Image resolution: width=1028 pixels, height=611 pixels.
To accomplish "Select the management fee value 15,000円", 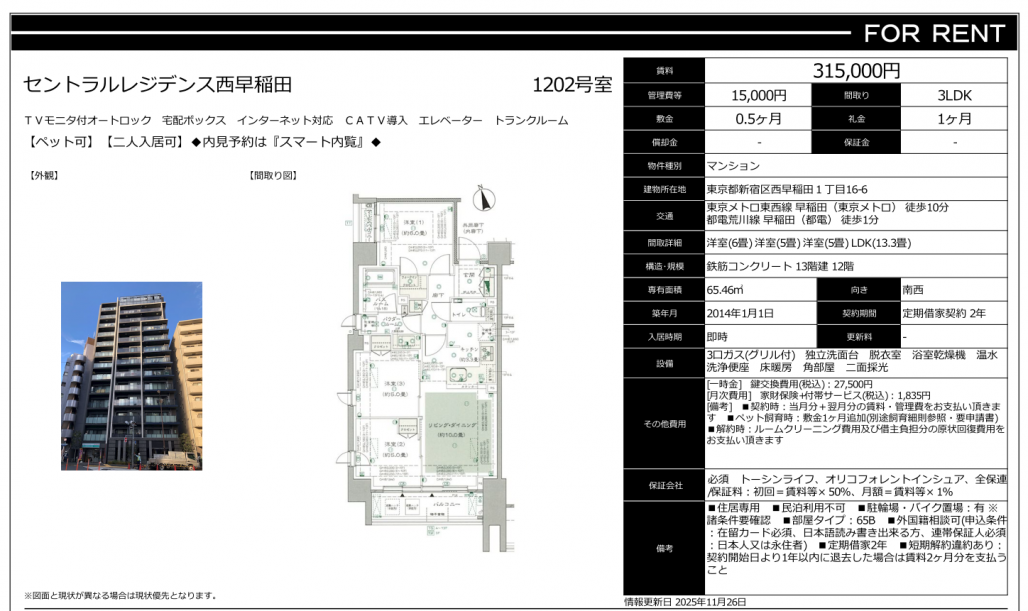I will click(x=759, y=96).
